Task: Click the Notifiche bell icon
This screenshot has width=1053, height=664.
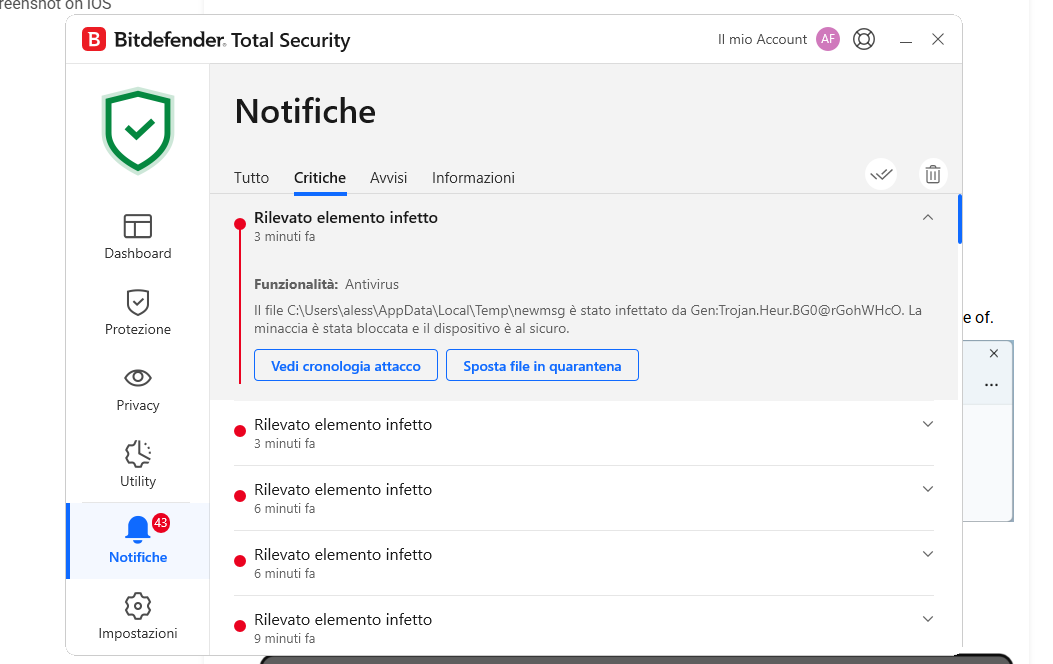Action: click(x=138, y=530)
